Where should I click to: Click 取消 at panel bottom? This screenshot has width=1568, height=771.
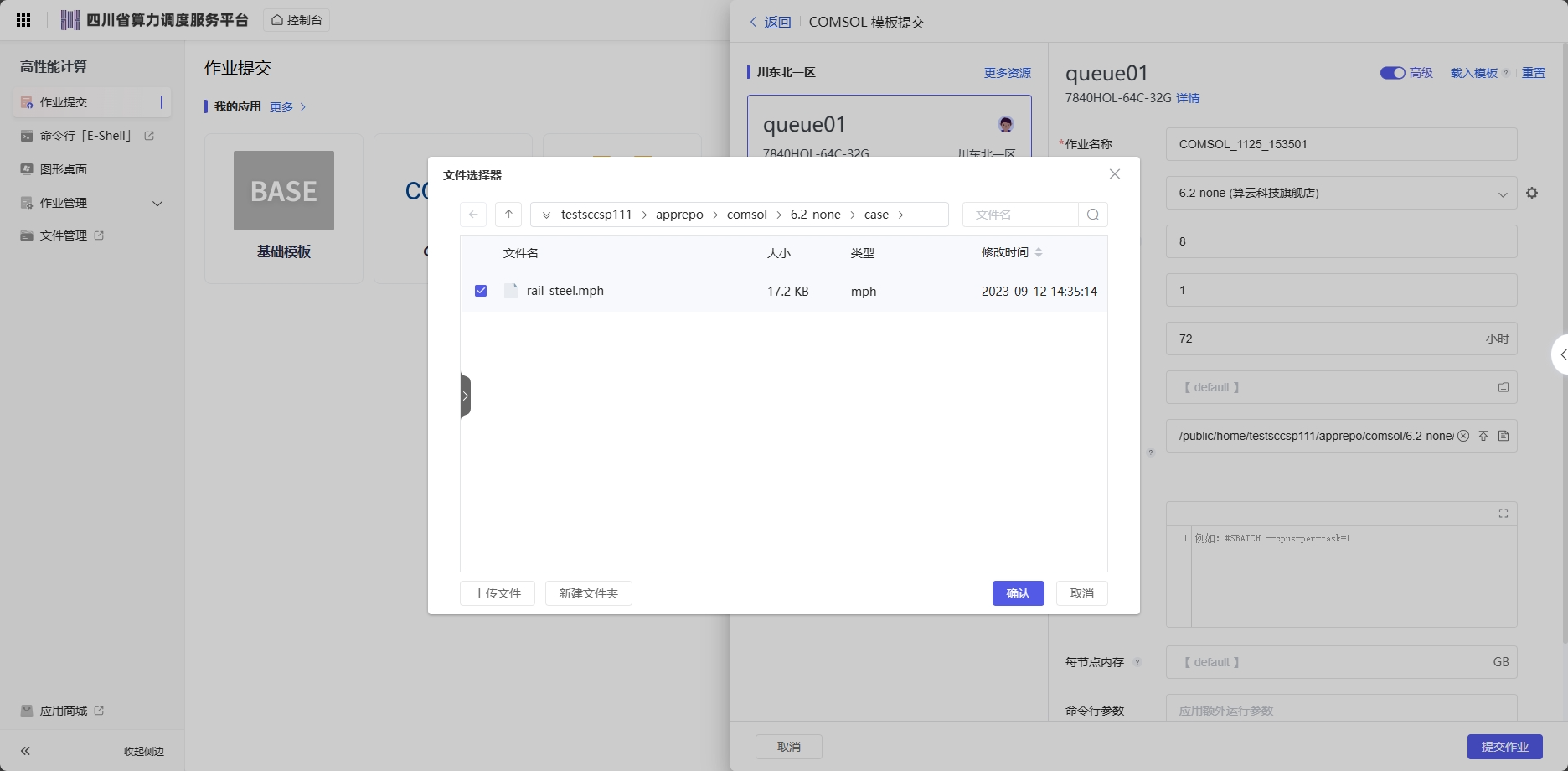point(789,747)
